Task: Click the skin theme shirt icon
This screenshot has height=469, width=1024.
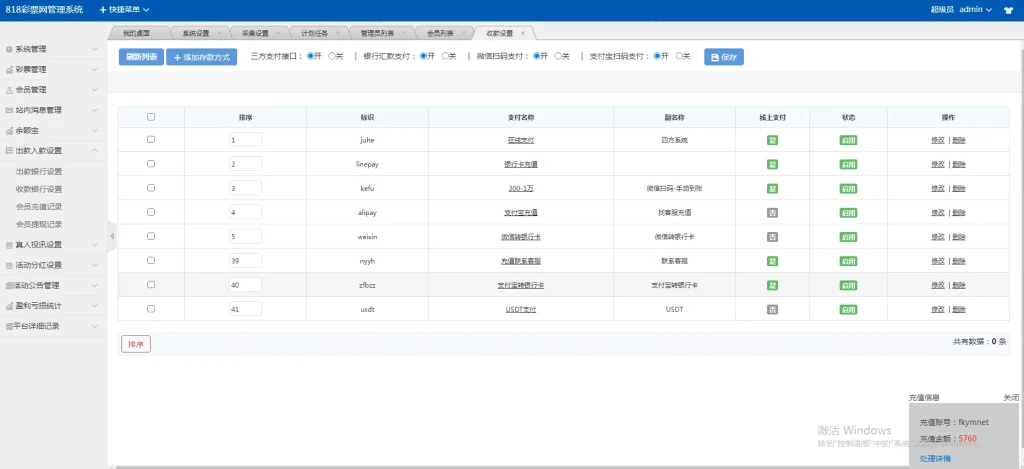Action: tap(1006, 9)
